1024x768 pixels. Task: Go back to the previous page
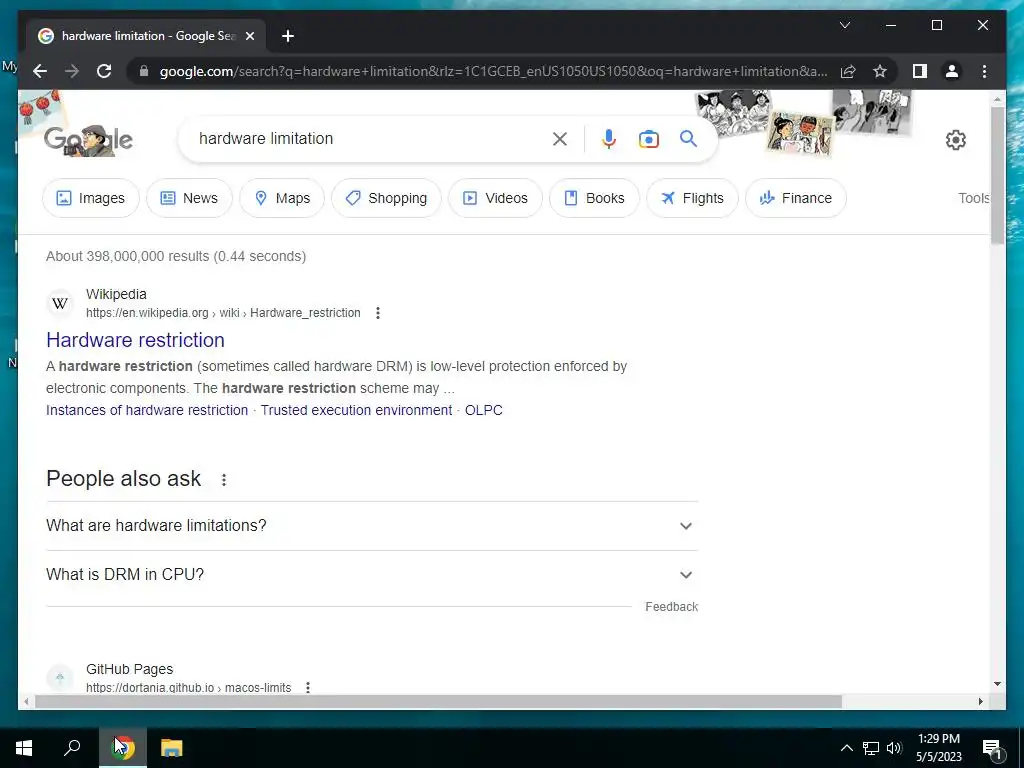tap(40, 71)
